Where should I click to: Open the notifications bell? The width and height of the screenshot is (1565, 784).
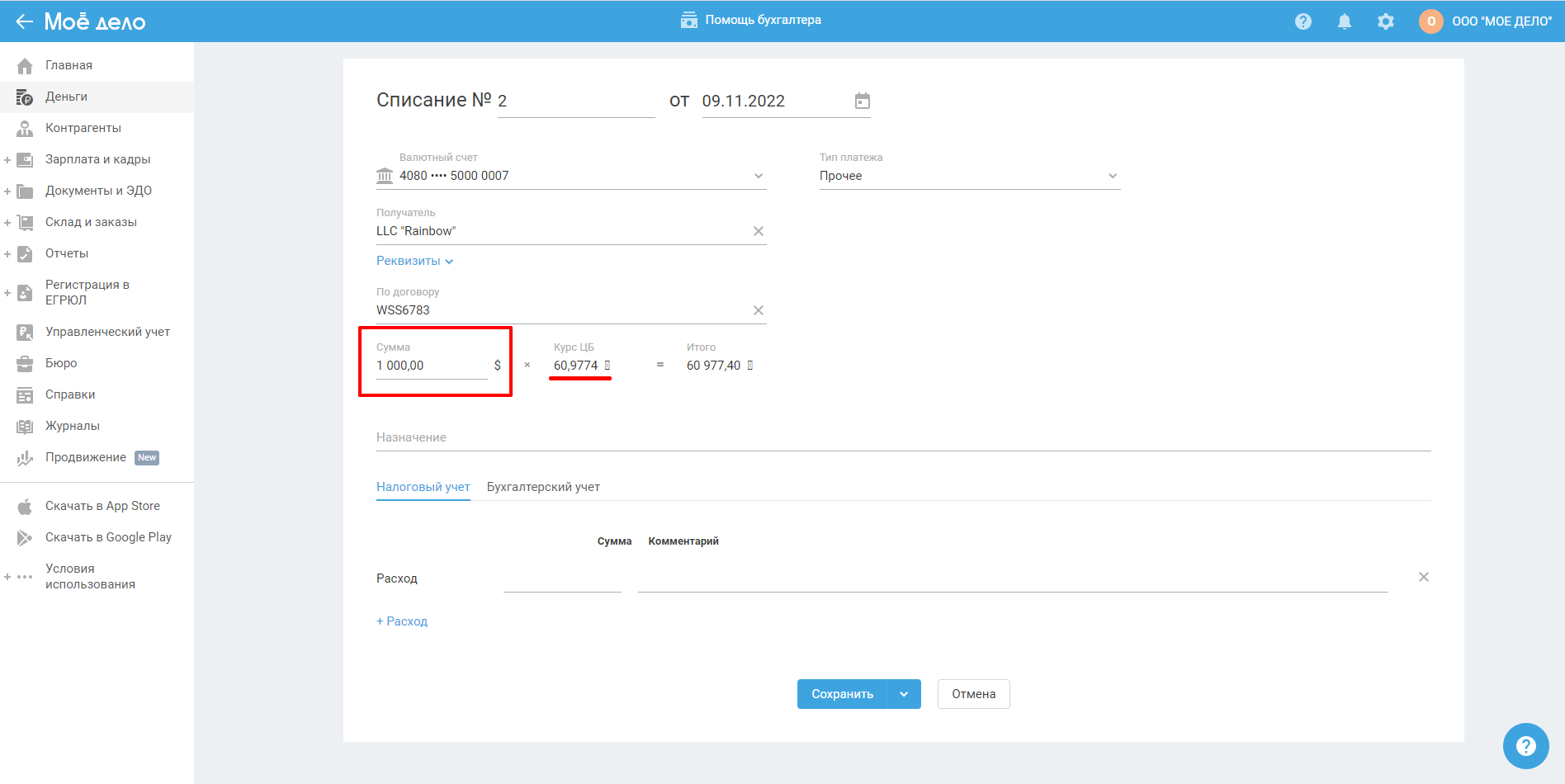point(1344,21)
